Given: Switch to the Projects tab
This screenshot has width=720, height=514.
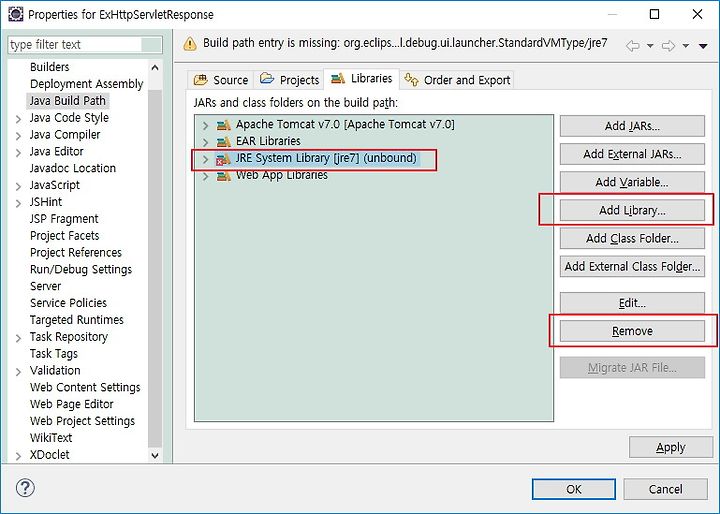Looking at the screenshot, I should point(289,80).
